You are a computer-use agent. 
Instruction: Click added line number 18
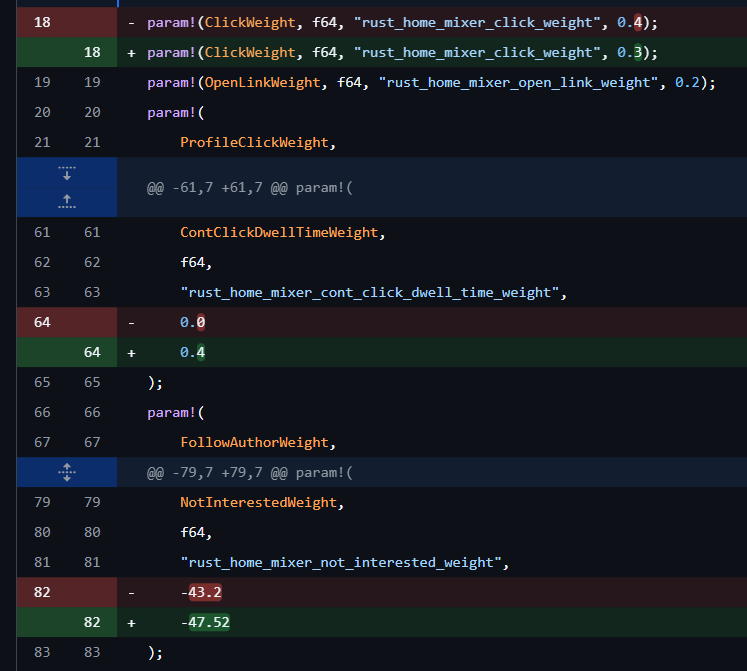tap(92, 52)
